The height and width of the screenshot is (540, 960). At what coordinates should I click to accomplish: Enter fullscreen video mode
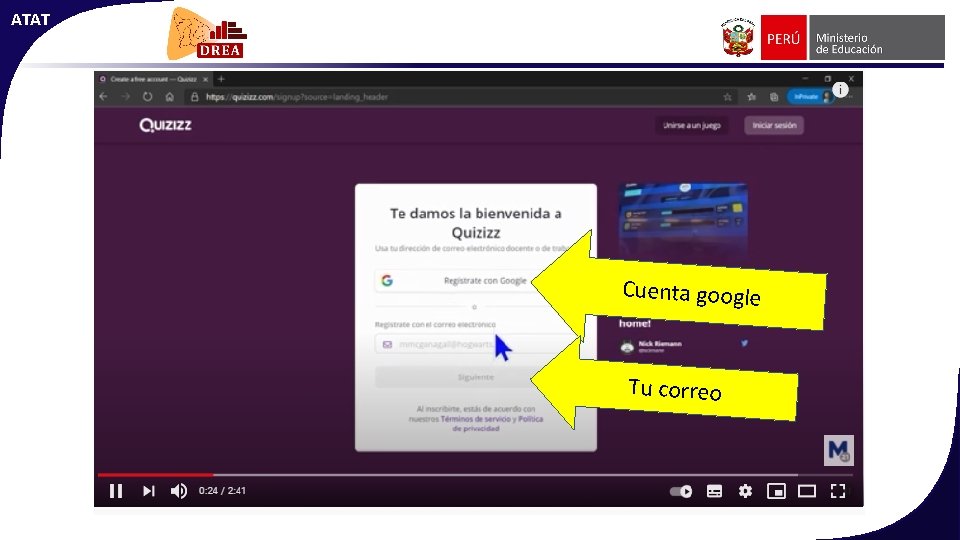pos(838,491)
